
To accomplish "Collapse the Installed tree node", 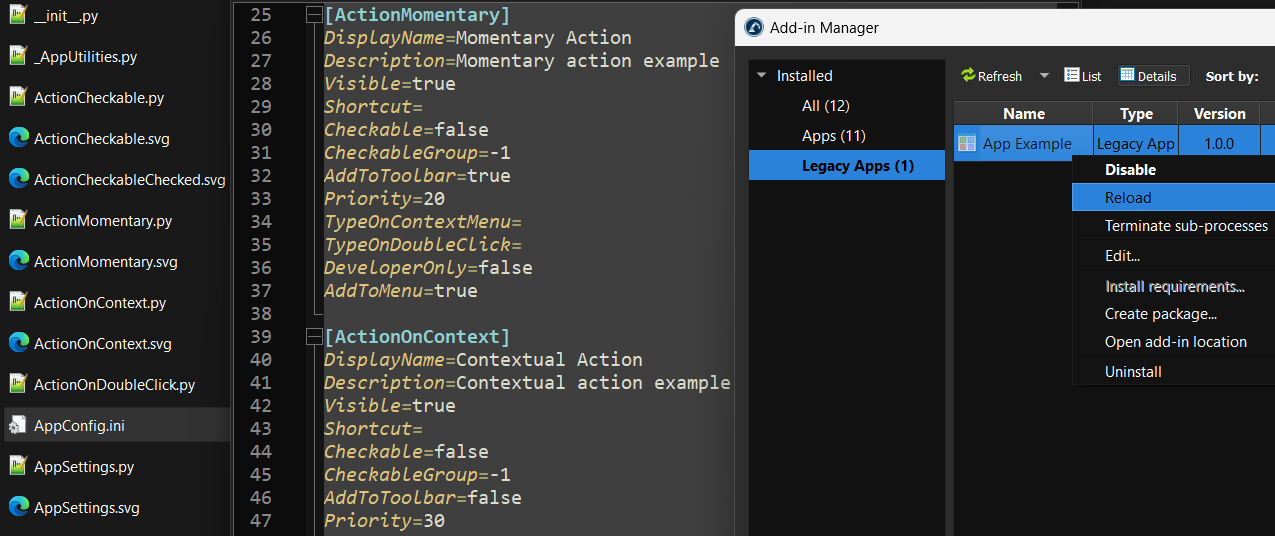I will tap(762, 76).
